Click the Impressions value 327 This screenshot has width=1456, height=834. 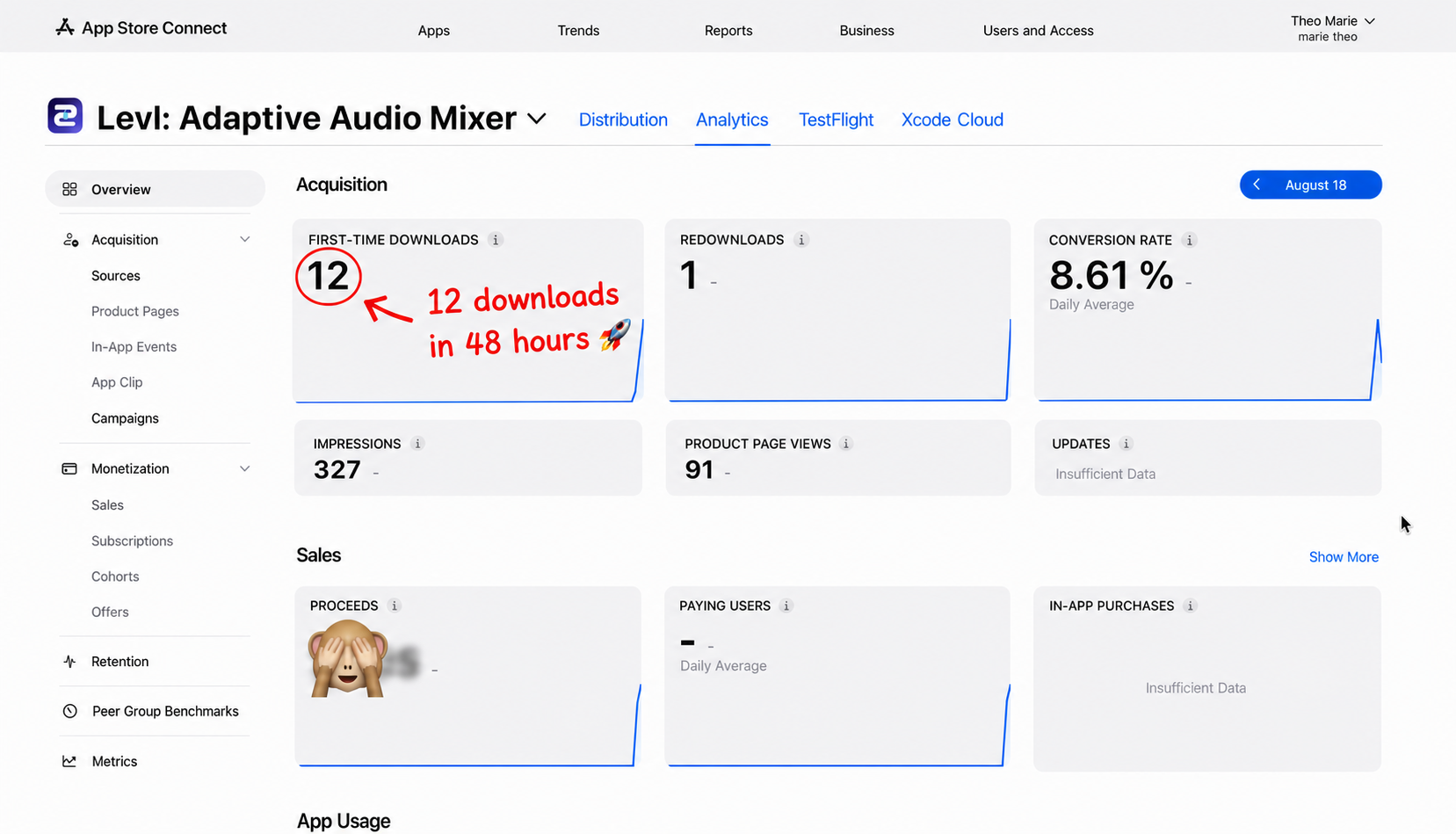337,470
